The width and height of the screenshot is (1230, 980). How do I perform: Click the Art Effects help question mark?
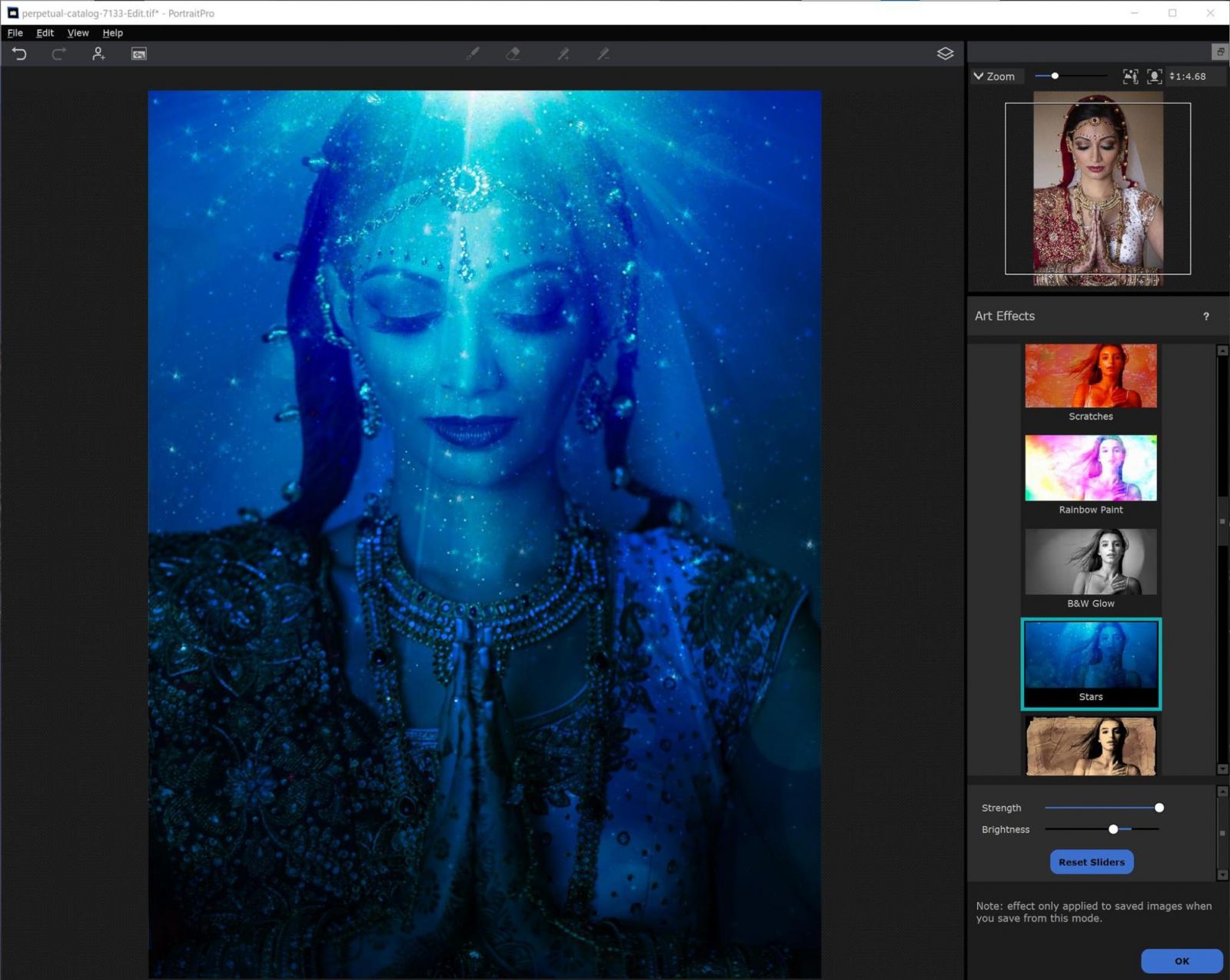1206,317
